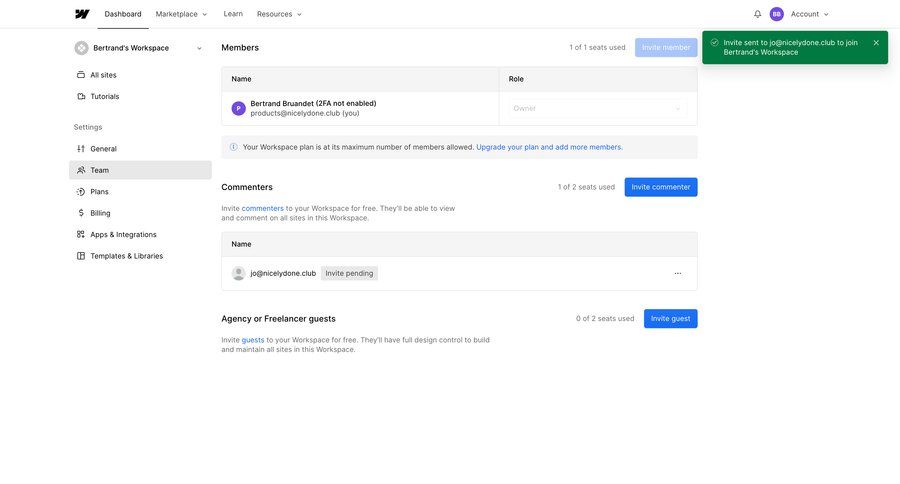Click Agency or Freelancer guests heading
Screen dimensions: 900x484
(278, 319)
